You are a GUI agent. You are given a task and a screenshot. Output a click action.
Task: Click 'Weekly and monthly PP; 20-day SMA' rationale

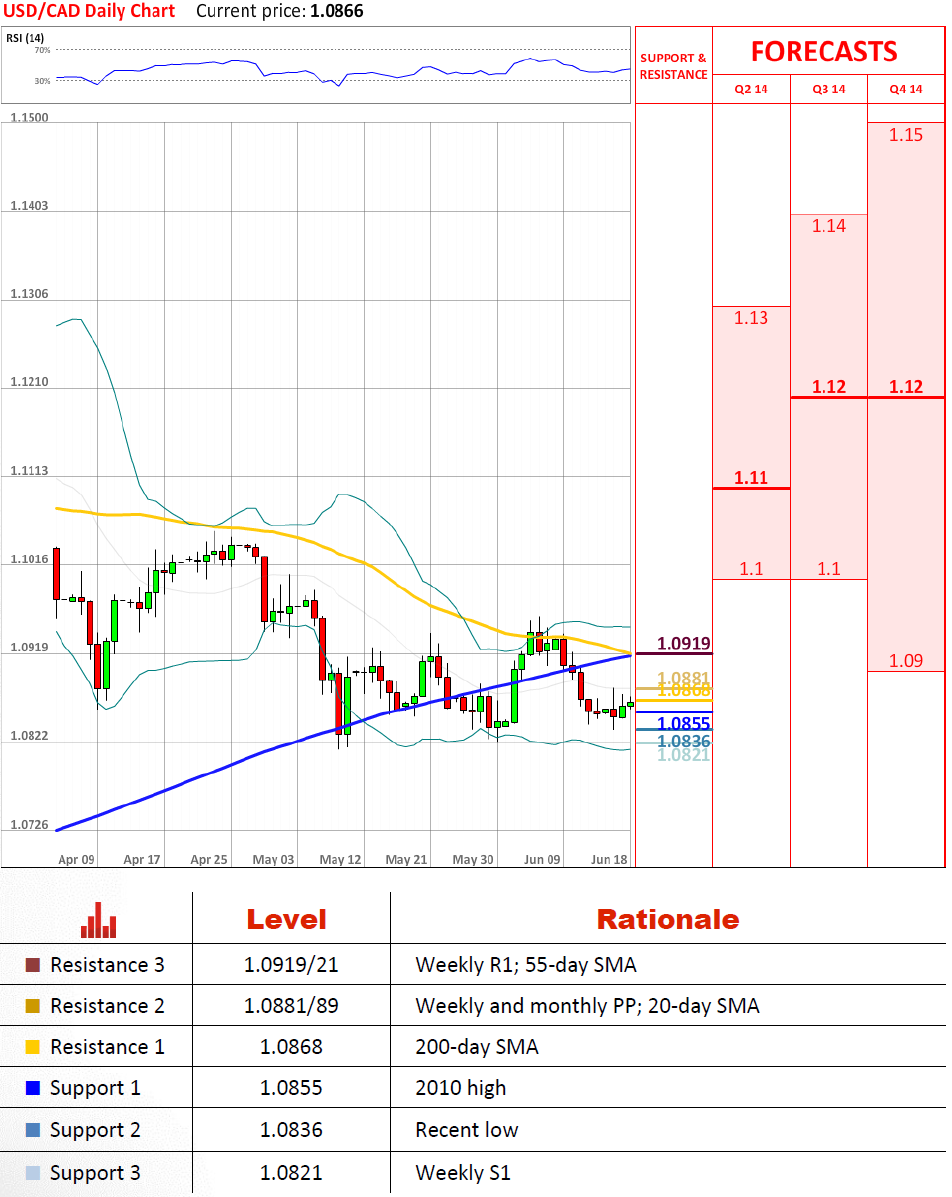pyautogui.click(x=588, y=1006)
